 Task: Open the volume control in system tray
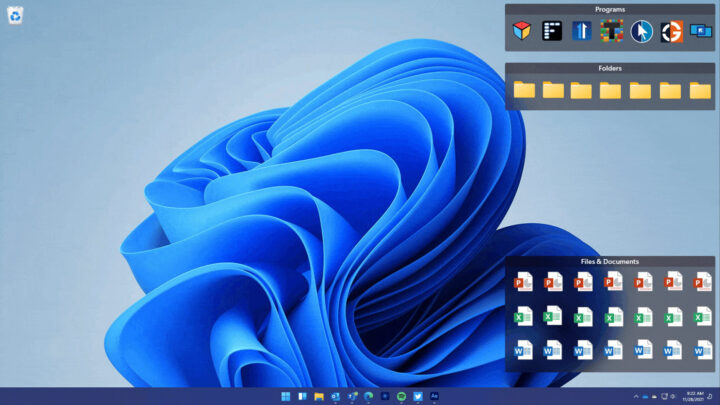[673, 396]
